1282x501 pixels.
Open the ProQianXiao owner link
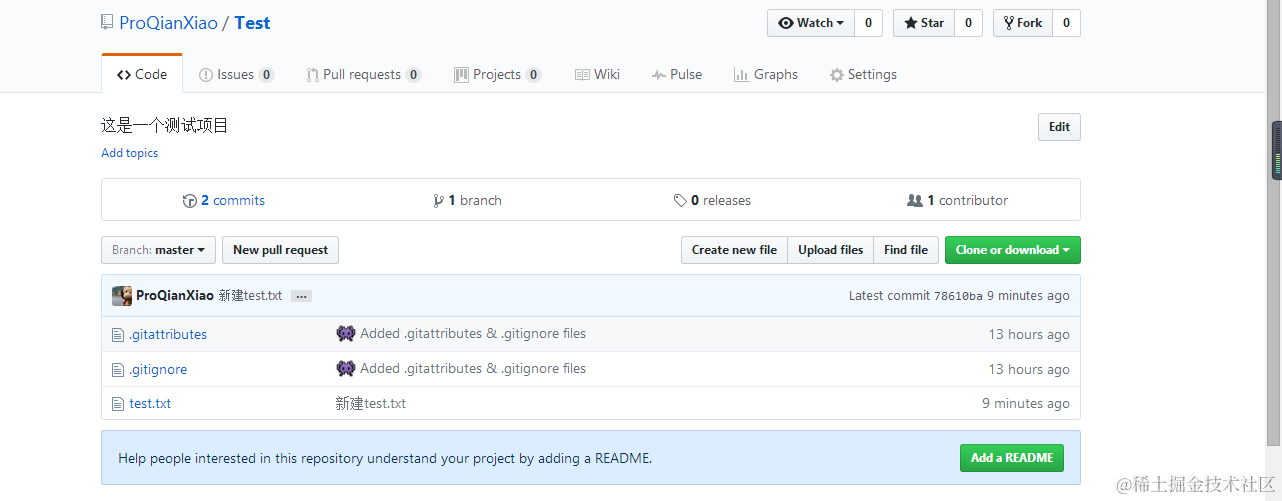(x=168, y=23)
